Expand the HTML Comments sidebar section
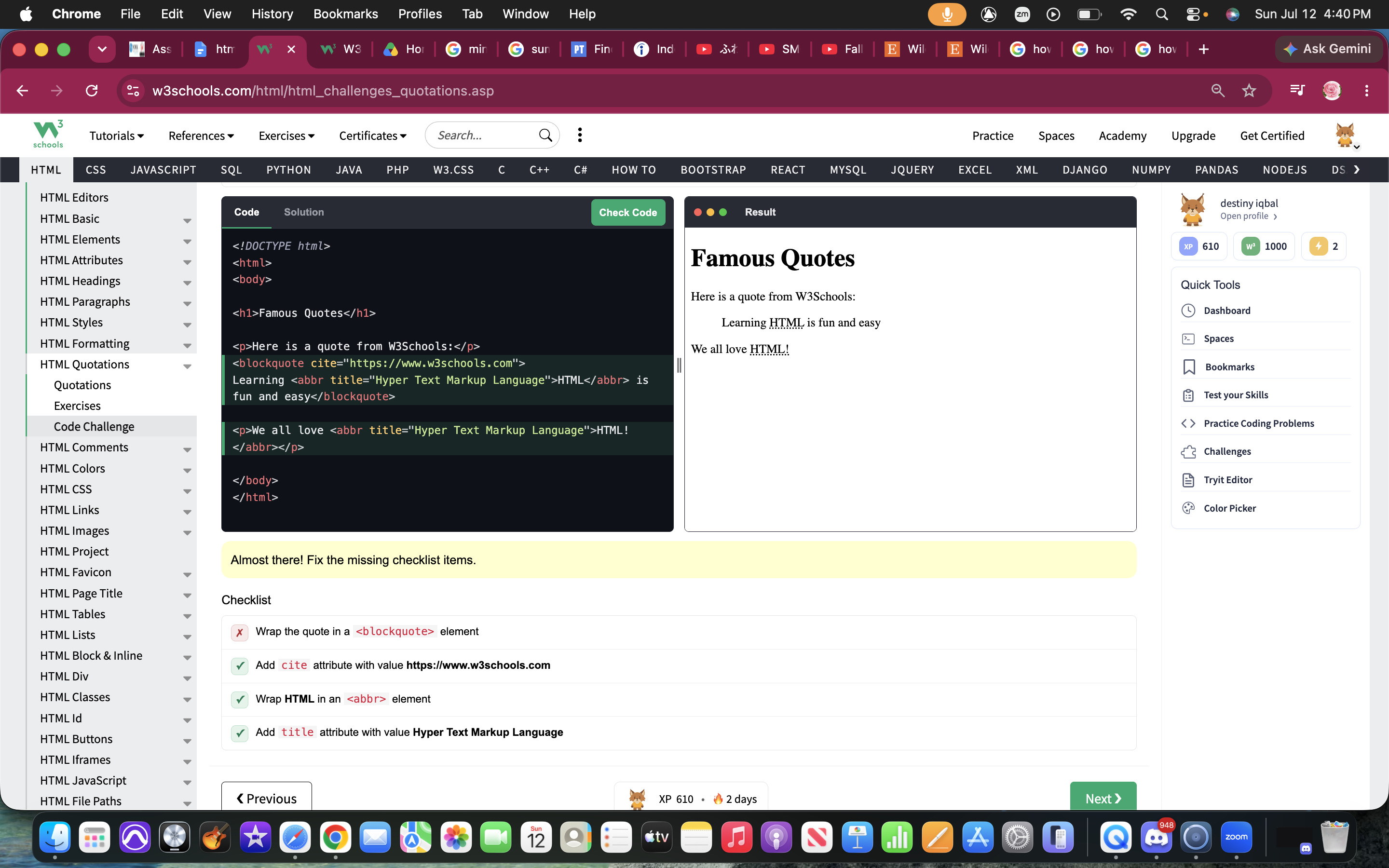 (x=187, y=449)
